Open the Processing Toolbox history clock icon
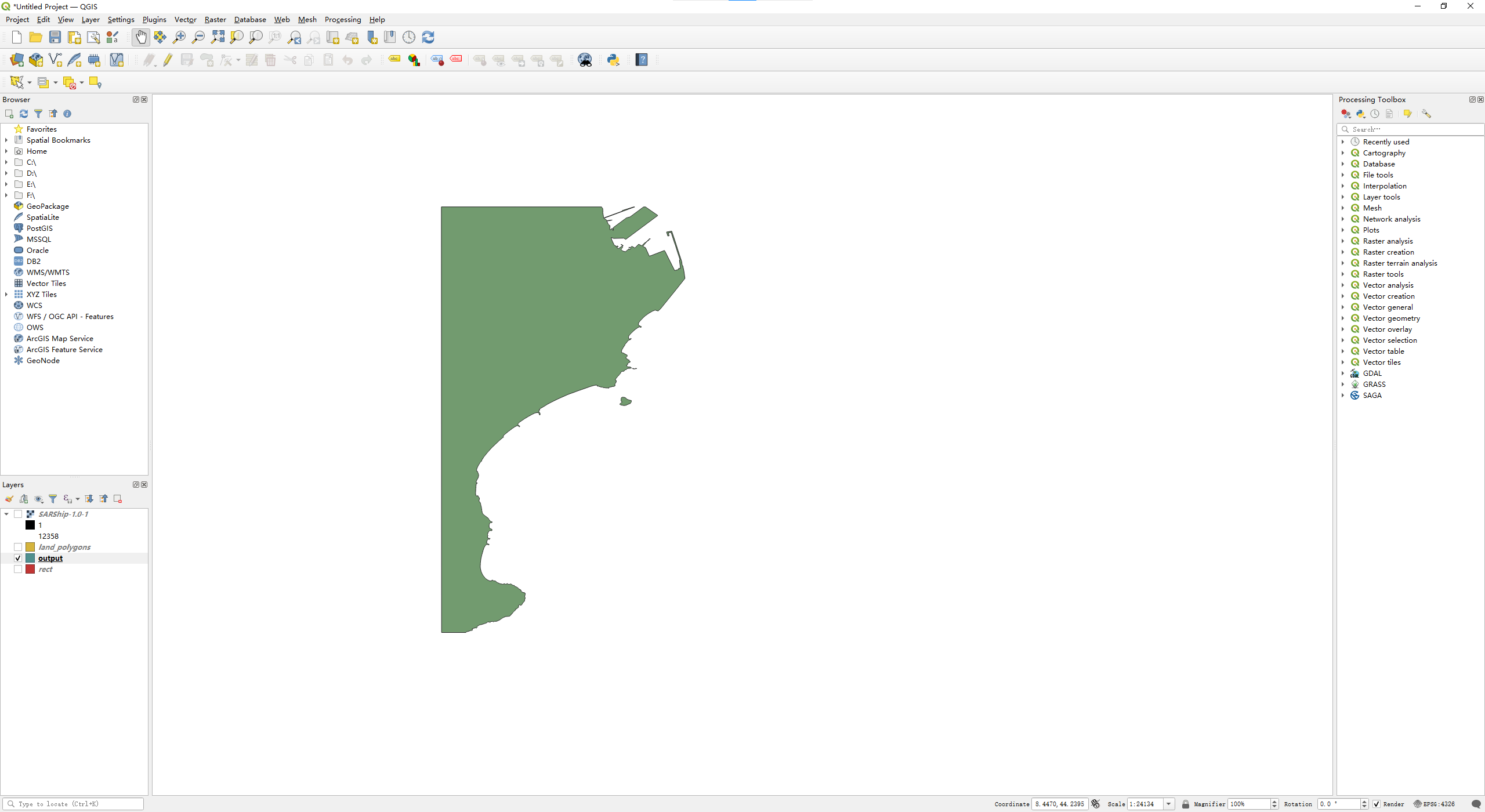The height and width of the screenshot is (812, 1485). [x=1375, y=114]
